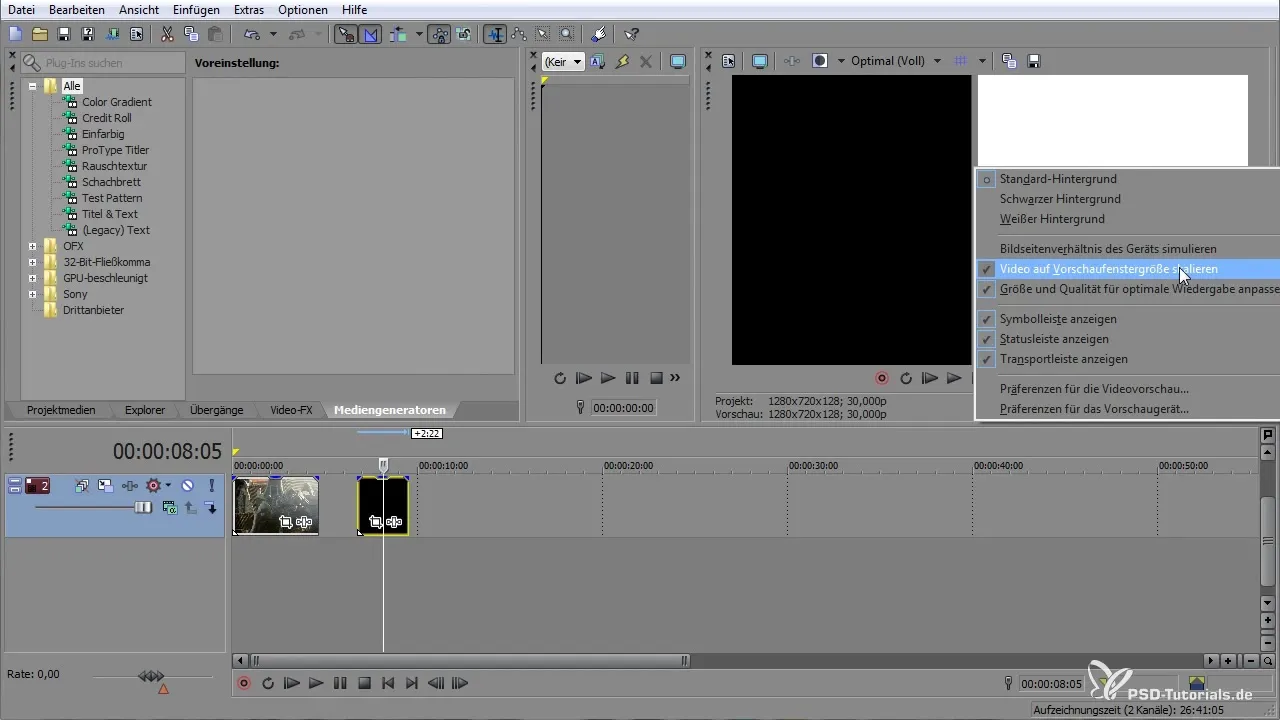Stop playback in timeline transport bar
This screenshot has width=1280, height=720.
coord(364,684)
